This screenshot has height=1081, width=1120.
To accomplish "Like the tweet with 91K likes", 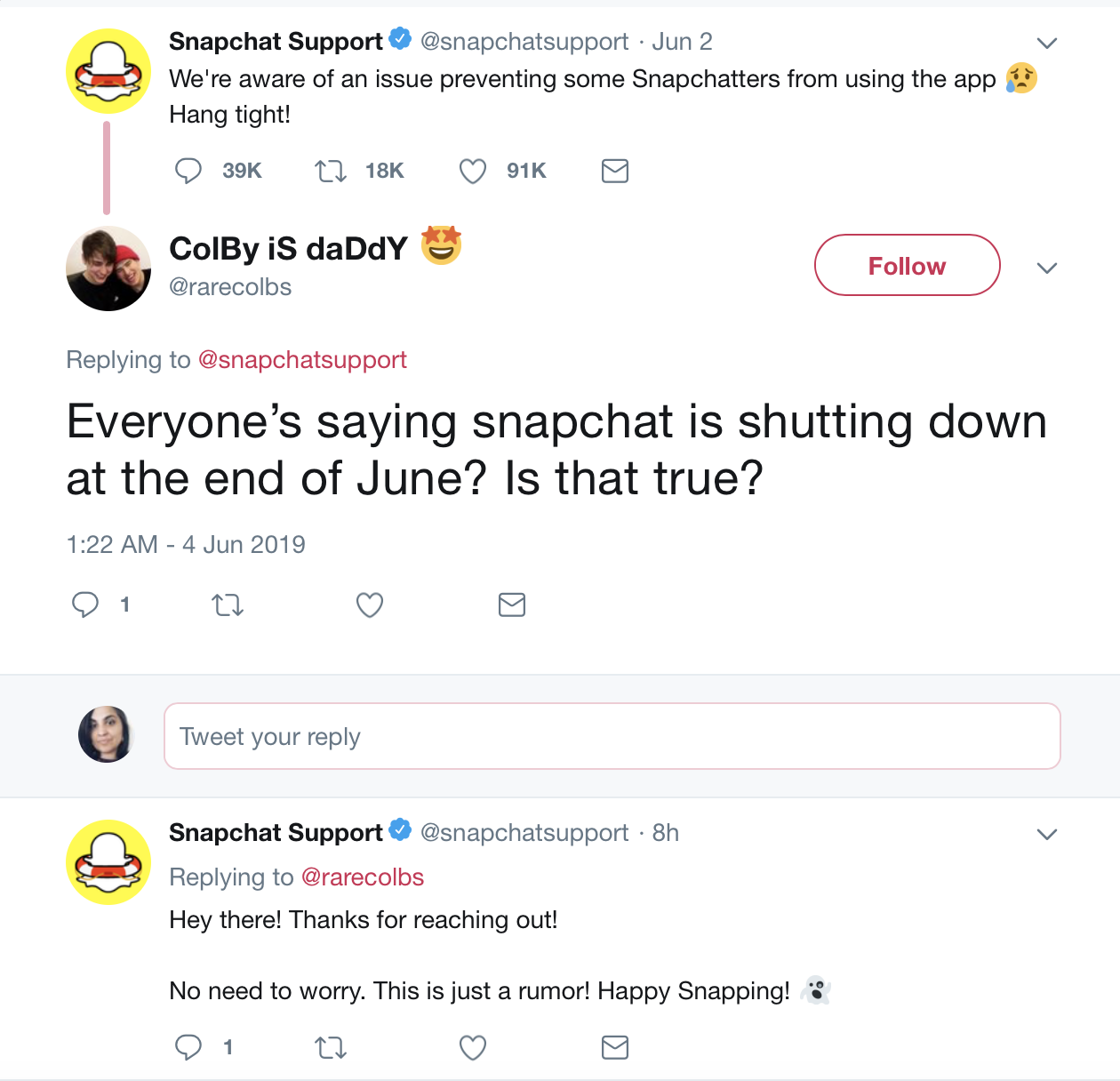I will pos(473,171).
